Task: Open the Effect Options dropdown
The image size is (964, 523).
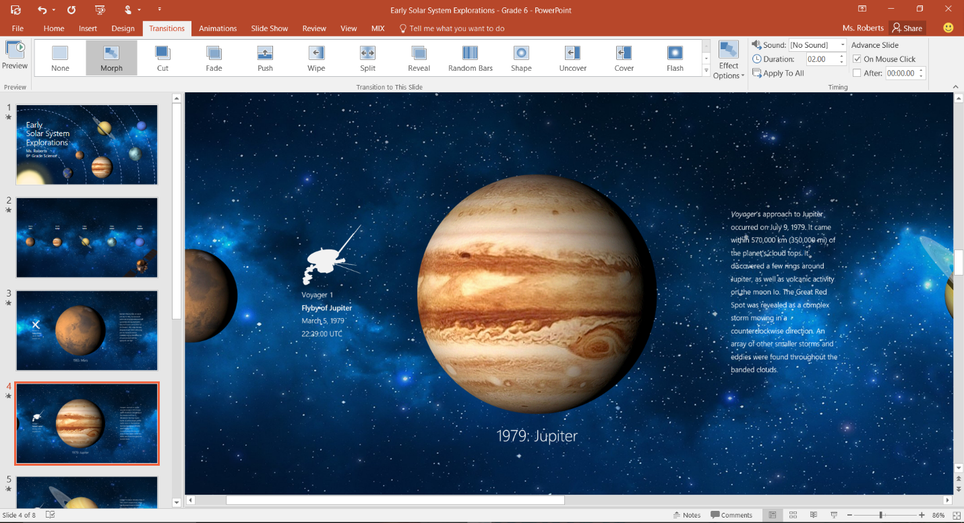Action: click(728, 62)
